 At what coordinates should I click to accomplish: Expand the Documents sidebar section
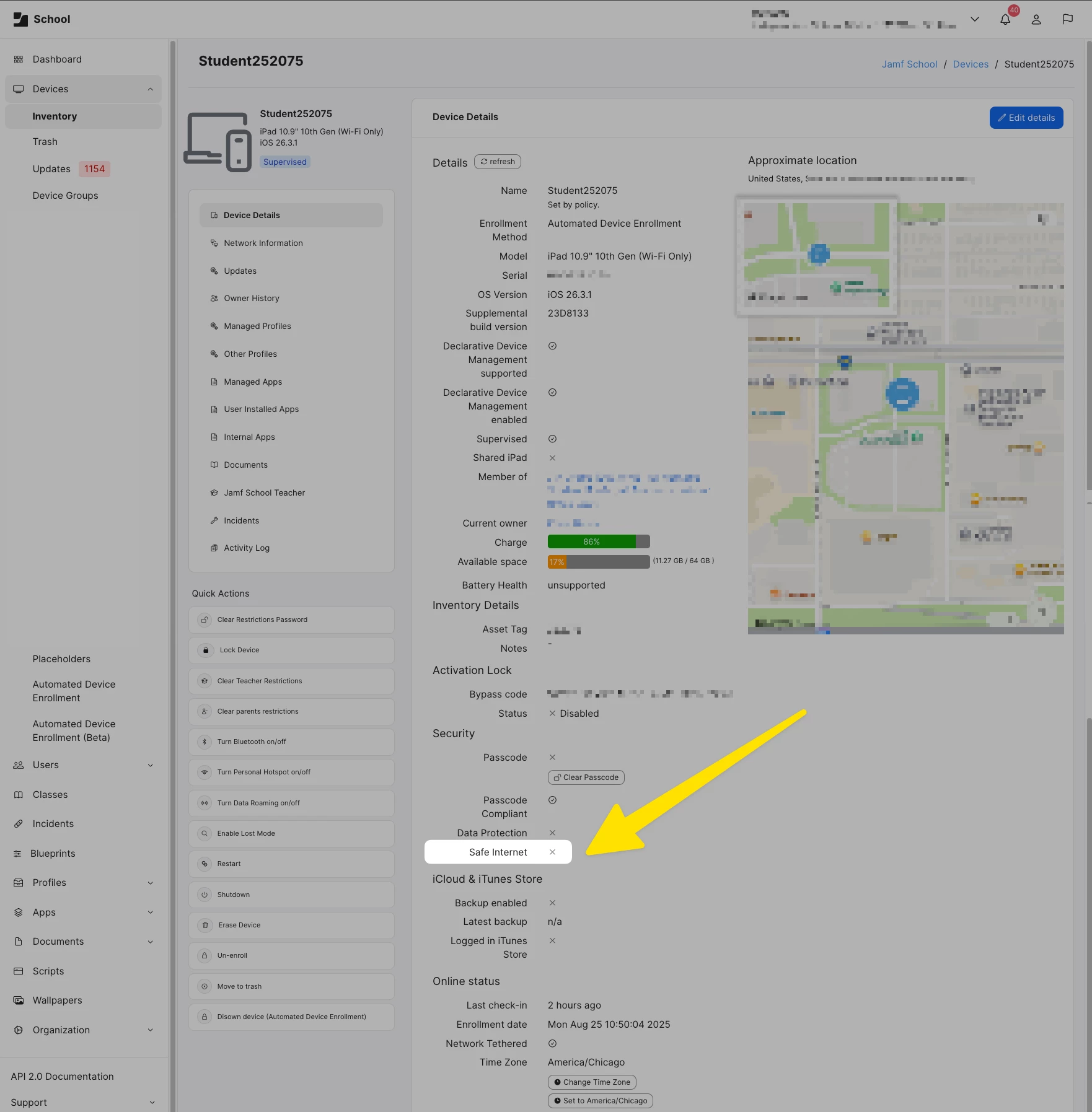(x=150, y=942)
